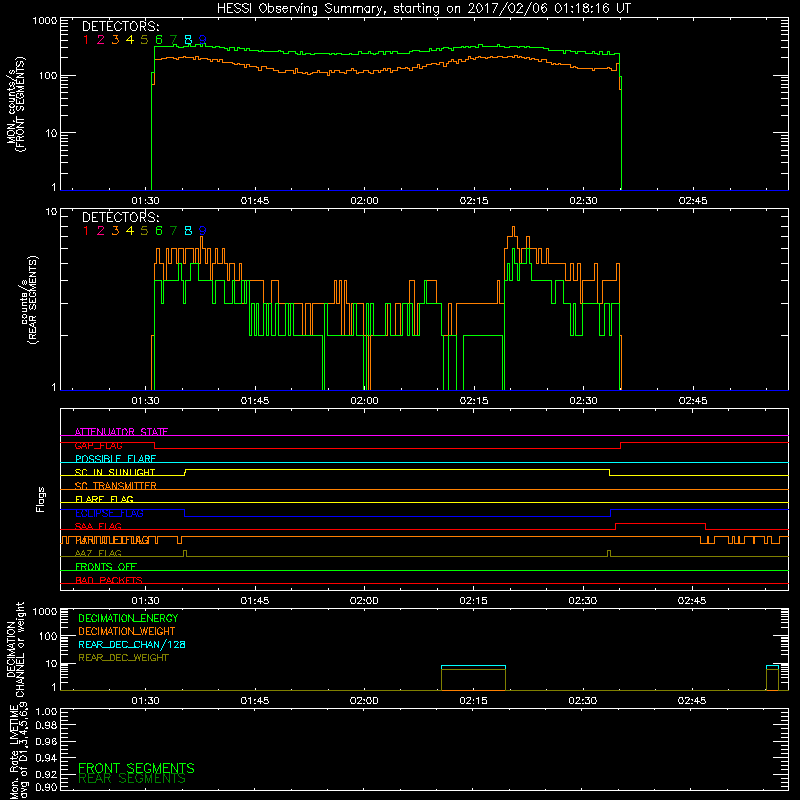
Task: Click 01:45 tick label under rear segments panel
Action: coord(255,401)
